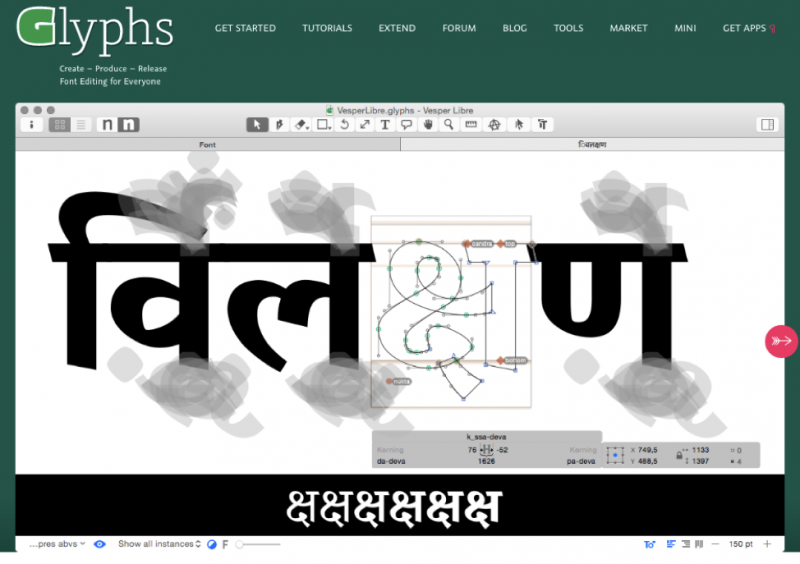This screenshot has height=564, width=800.
Task: Click the TrueType instructor tool
Action: tap(542, 125)
